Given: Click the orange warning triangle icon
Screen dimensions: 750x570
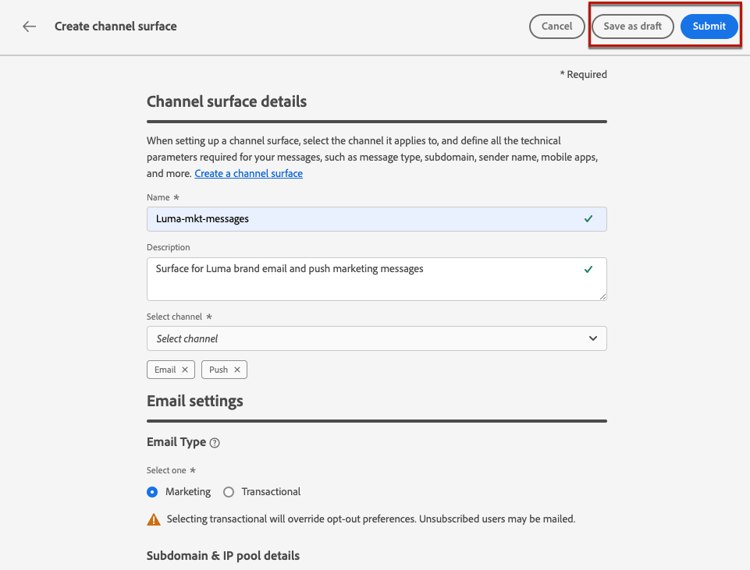Looking at the screenshot, I should pyautogui.click(x=153, y=520).
